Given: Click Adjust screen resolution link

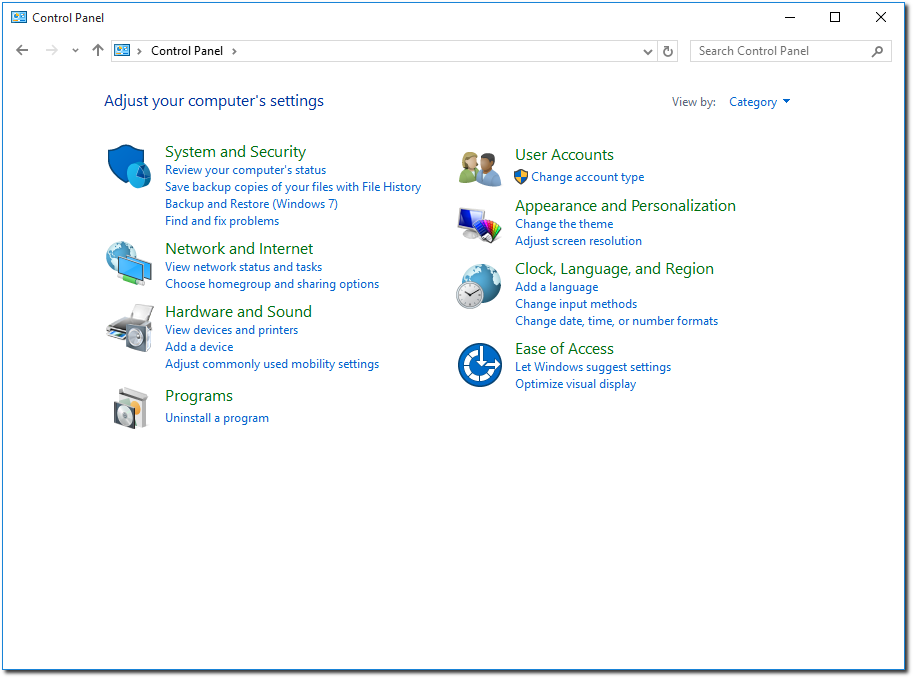Looking at the screenshot, I should pyautogui.click(x=579, y=241).
